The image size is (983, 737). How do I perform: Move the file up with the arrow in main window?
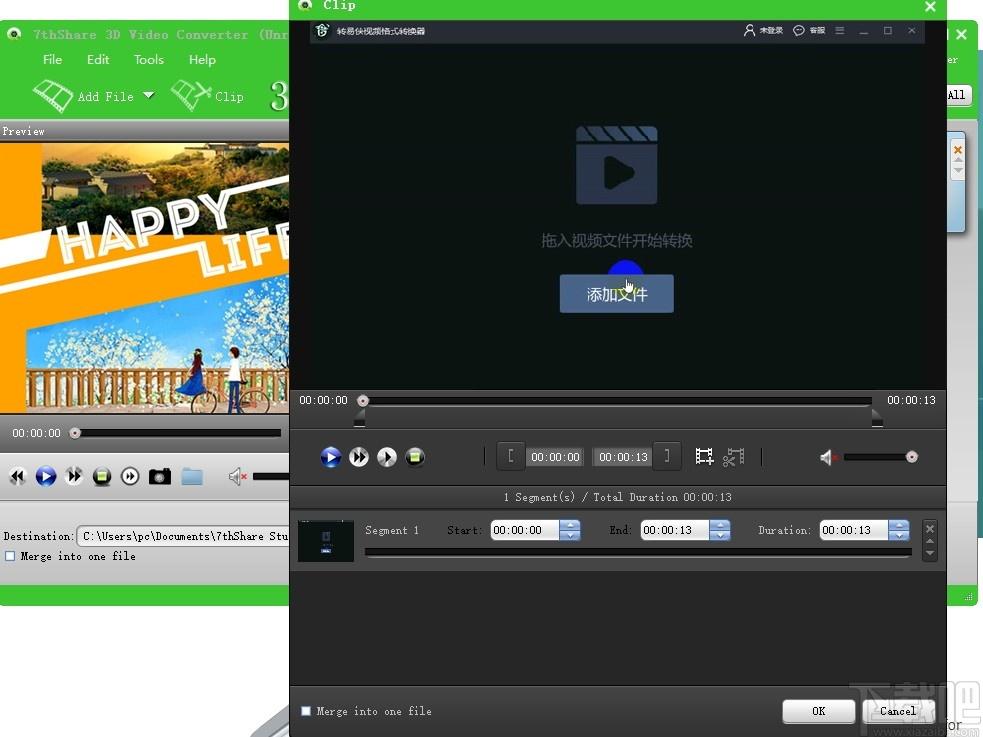point(957,160)
